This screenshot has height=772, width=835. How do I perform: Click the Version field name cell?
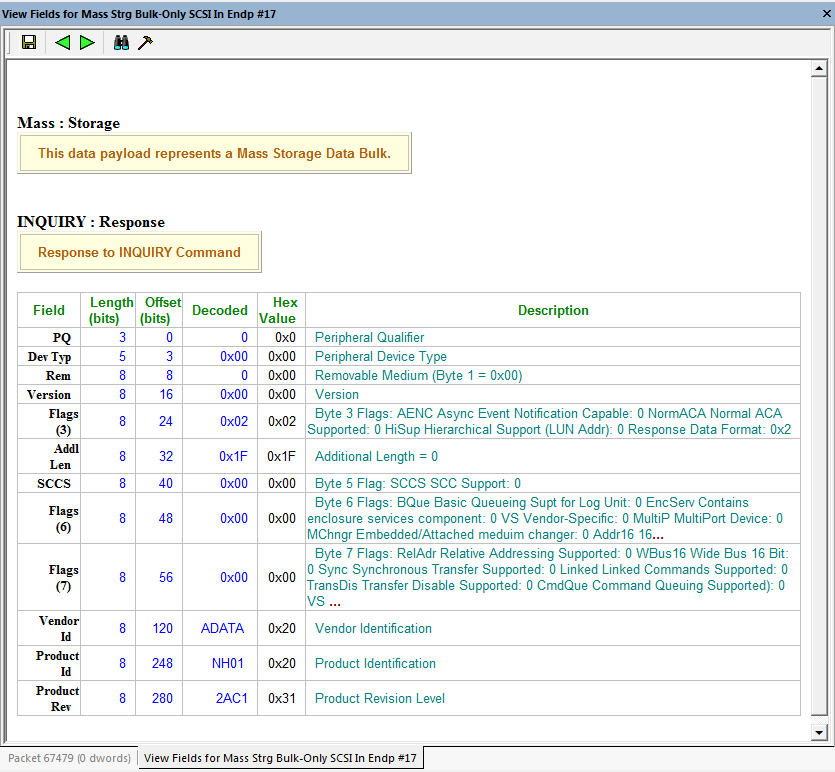coord(49,395)
